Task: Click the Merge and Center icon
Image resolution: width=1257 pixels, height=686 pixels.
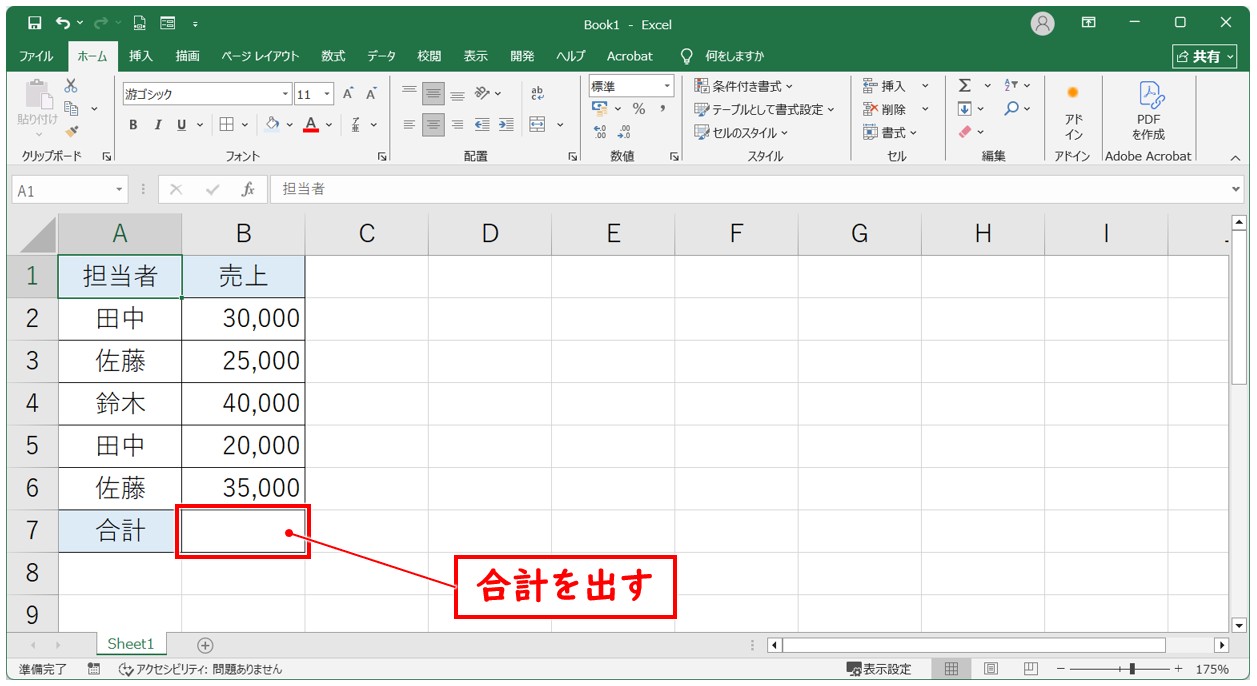Action: coord(537,125)
